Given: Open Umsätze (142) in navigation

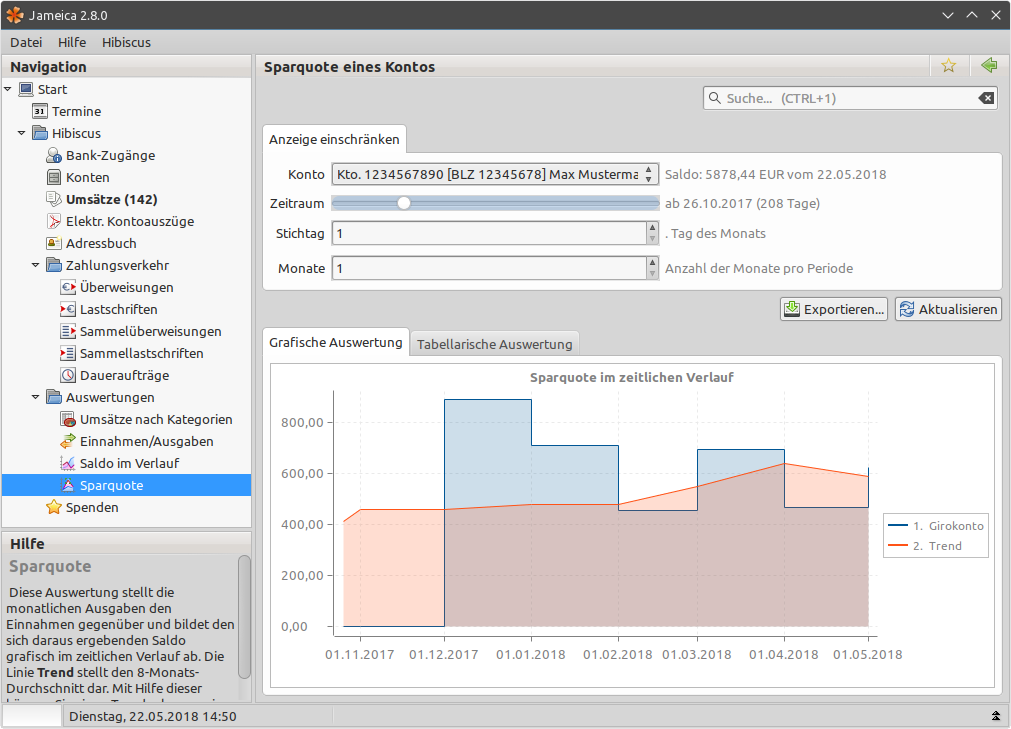Looking at the screenshot, I should click(x=112, y=199).
